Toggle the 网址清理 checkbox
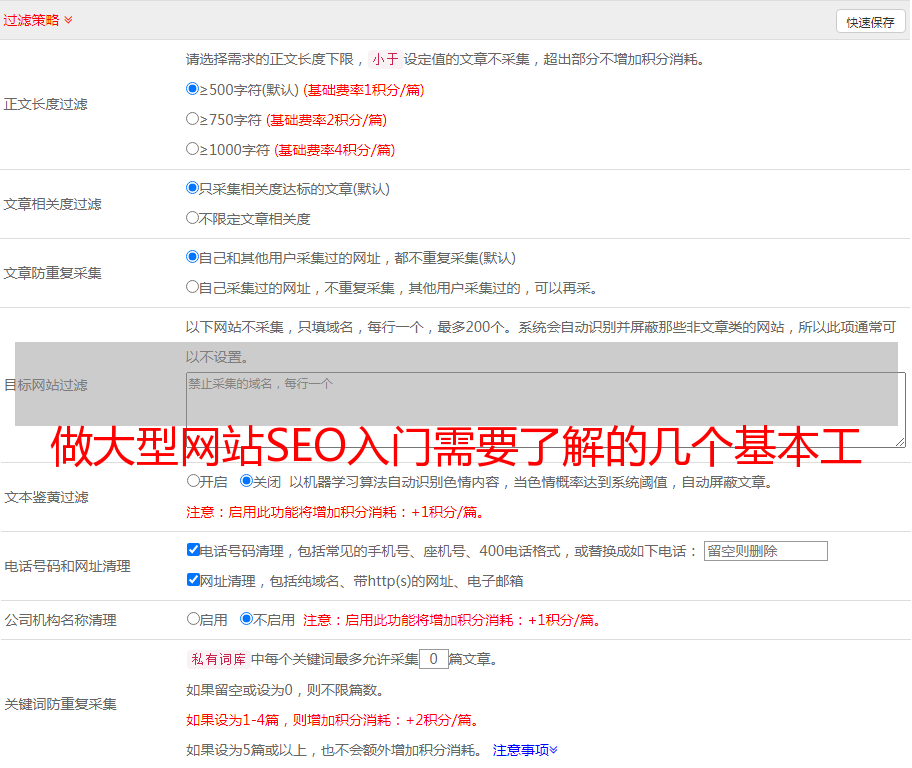This screenshot has width=912, height=768. coord(193,580)
